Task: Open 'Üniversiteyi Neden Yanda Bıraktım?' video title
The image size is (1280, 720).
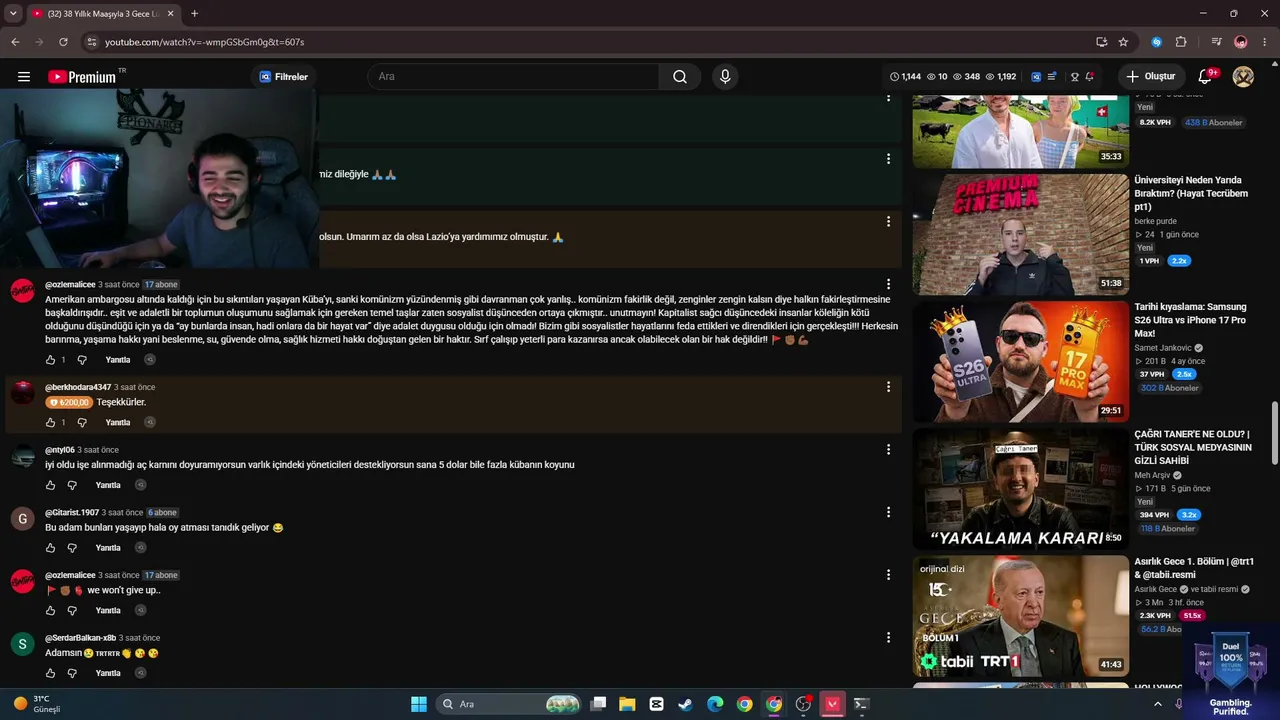Action: click(1191, 193)
